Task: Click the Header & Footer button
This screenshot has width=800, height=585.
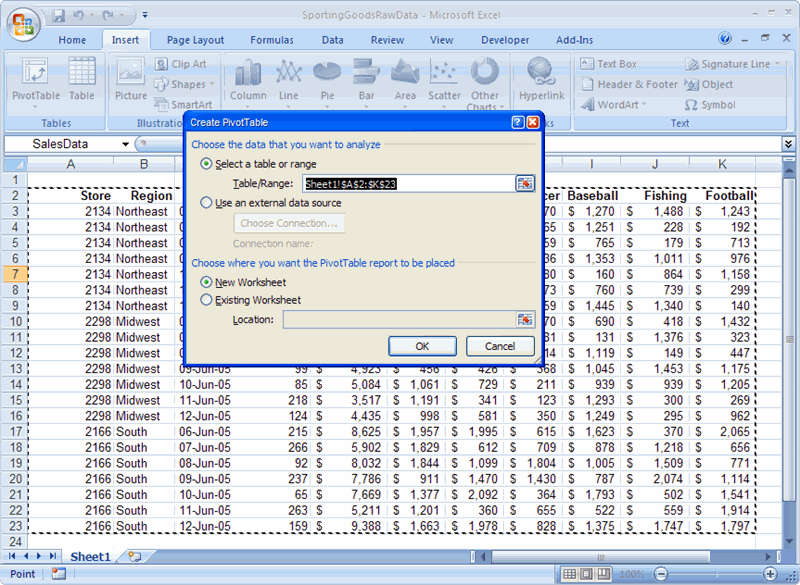Action: pos(629,84)
